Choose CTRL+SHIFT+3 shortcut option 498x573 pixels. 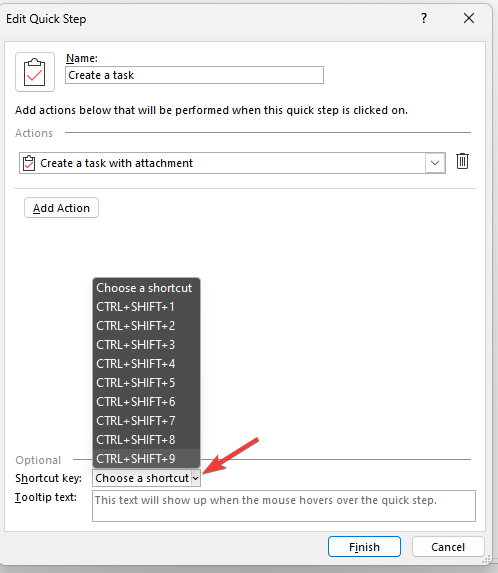pyautogui.click(x=146, y=345)
